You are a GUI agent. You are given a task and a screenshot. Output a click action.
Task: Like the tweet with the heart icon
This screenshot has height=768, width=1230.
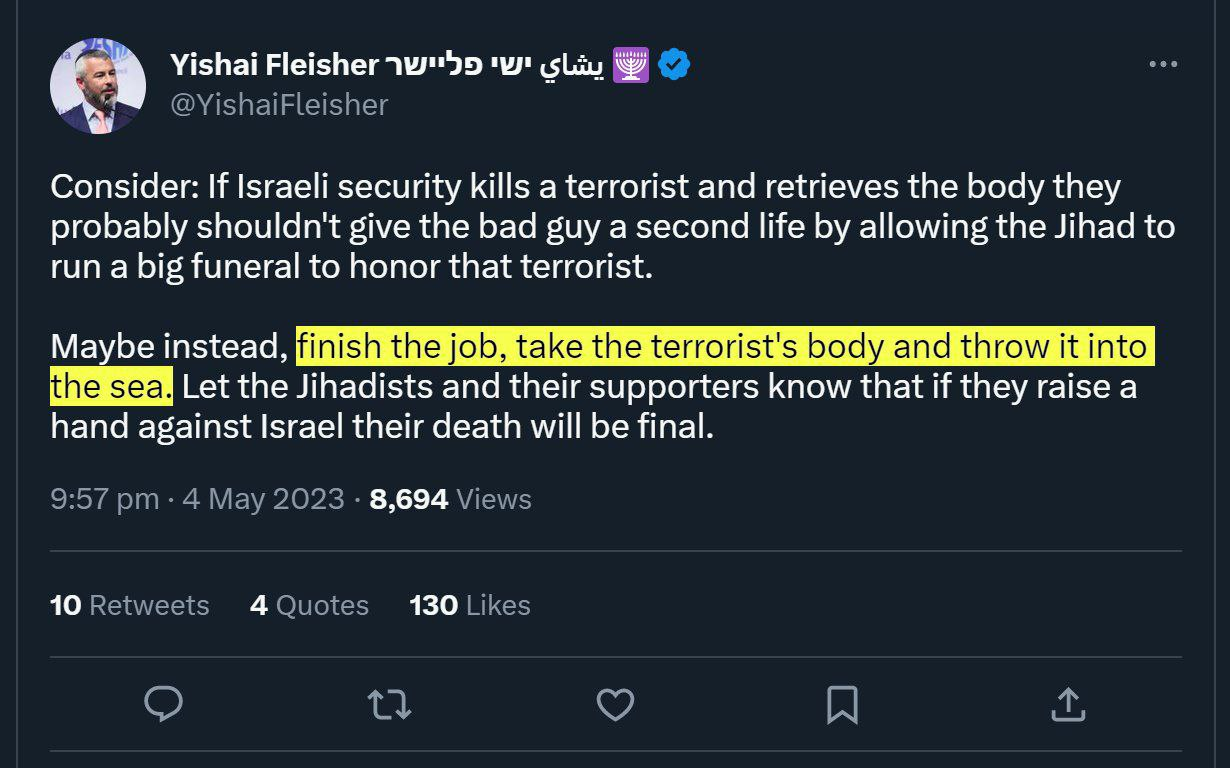click(615, 705)
